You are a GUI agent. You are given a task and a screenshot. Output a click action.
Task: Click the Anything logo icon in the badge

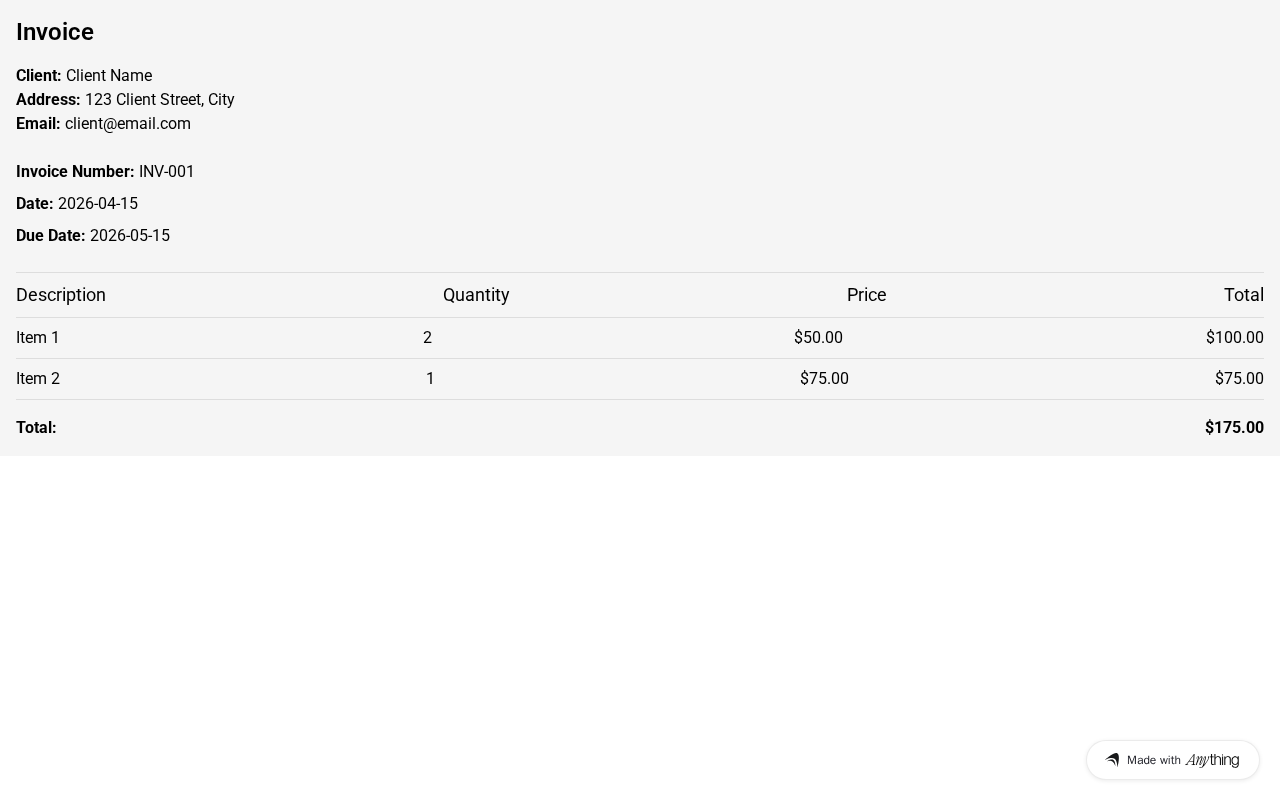[1112, 760]
